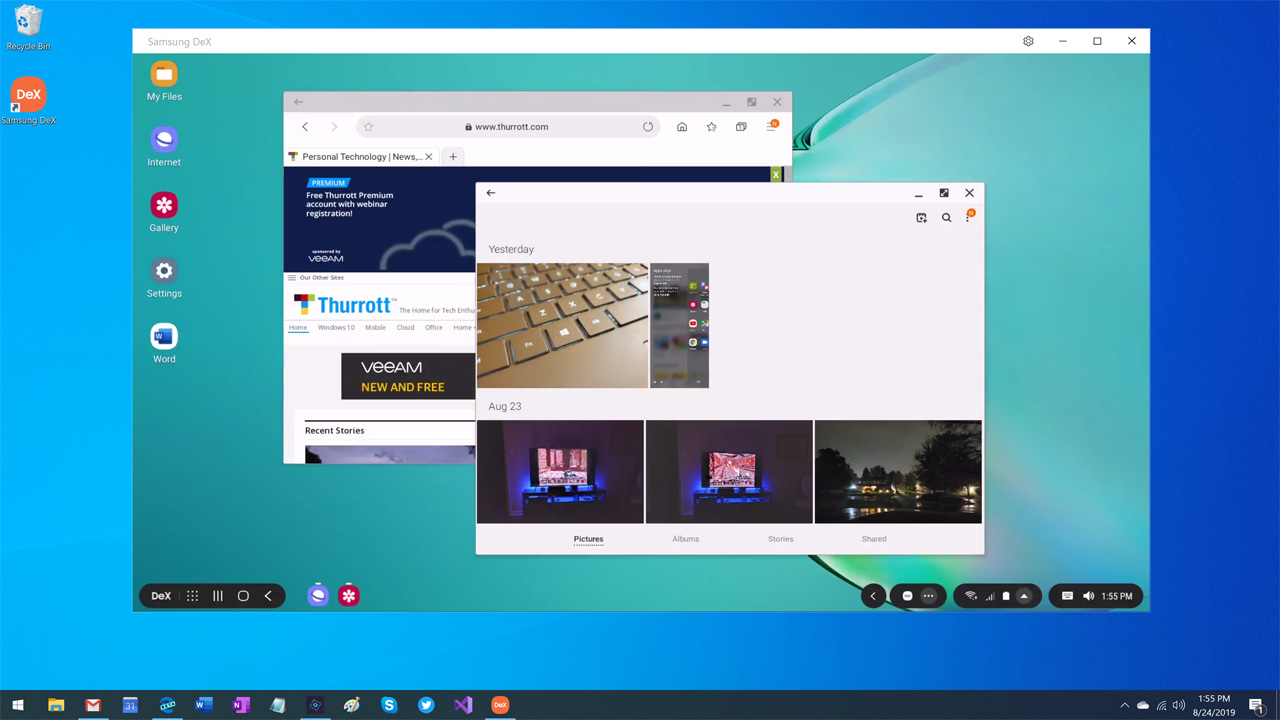Click the www.thurrott.com address bar
The height and width of the screenshot is (720, 1280).
[x=510, y=127]
